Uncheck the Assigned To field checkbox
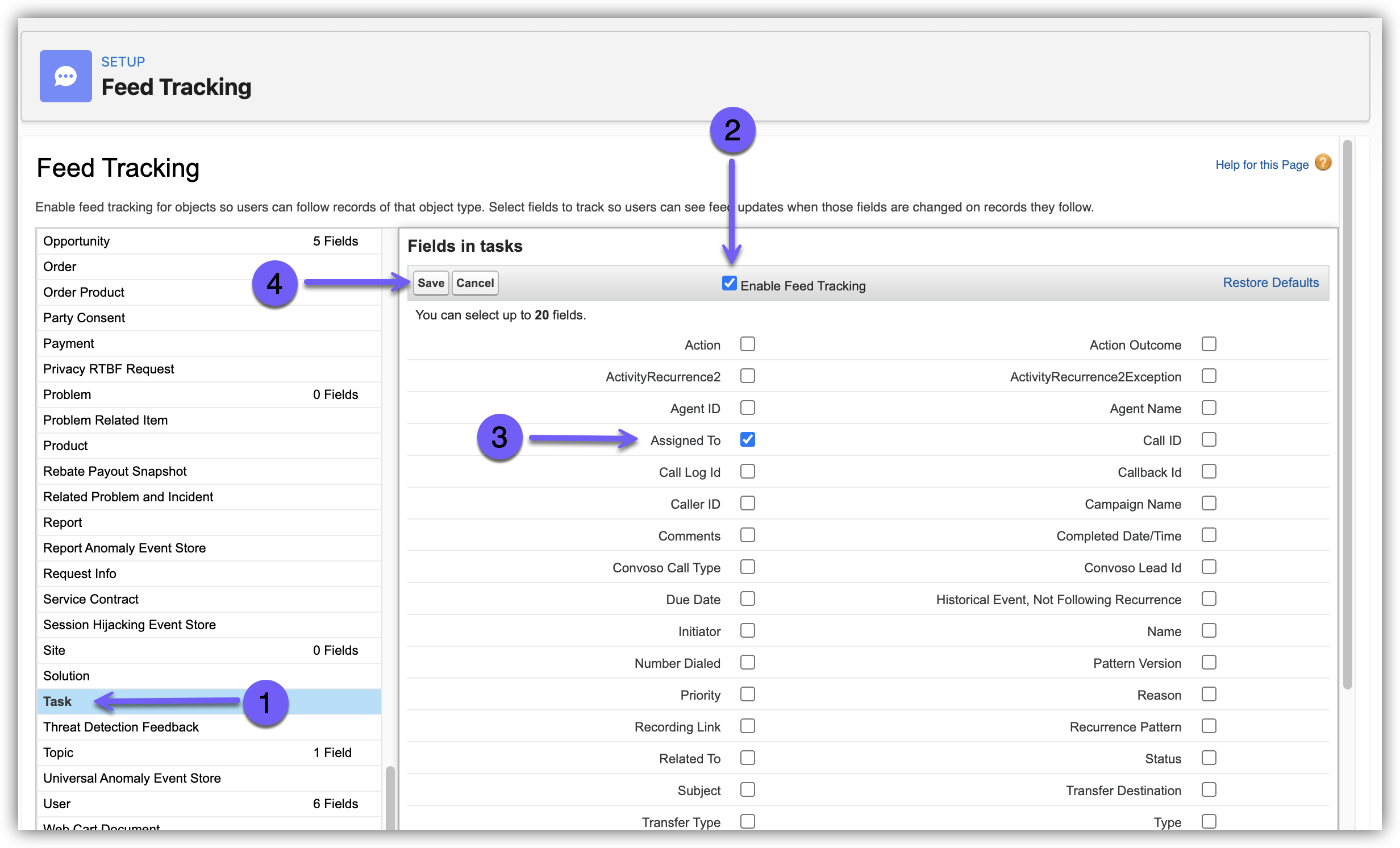1400x848 pixels. 747,439
